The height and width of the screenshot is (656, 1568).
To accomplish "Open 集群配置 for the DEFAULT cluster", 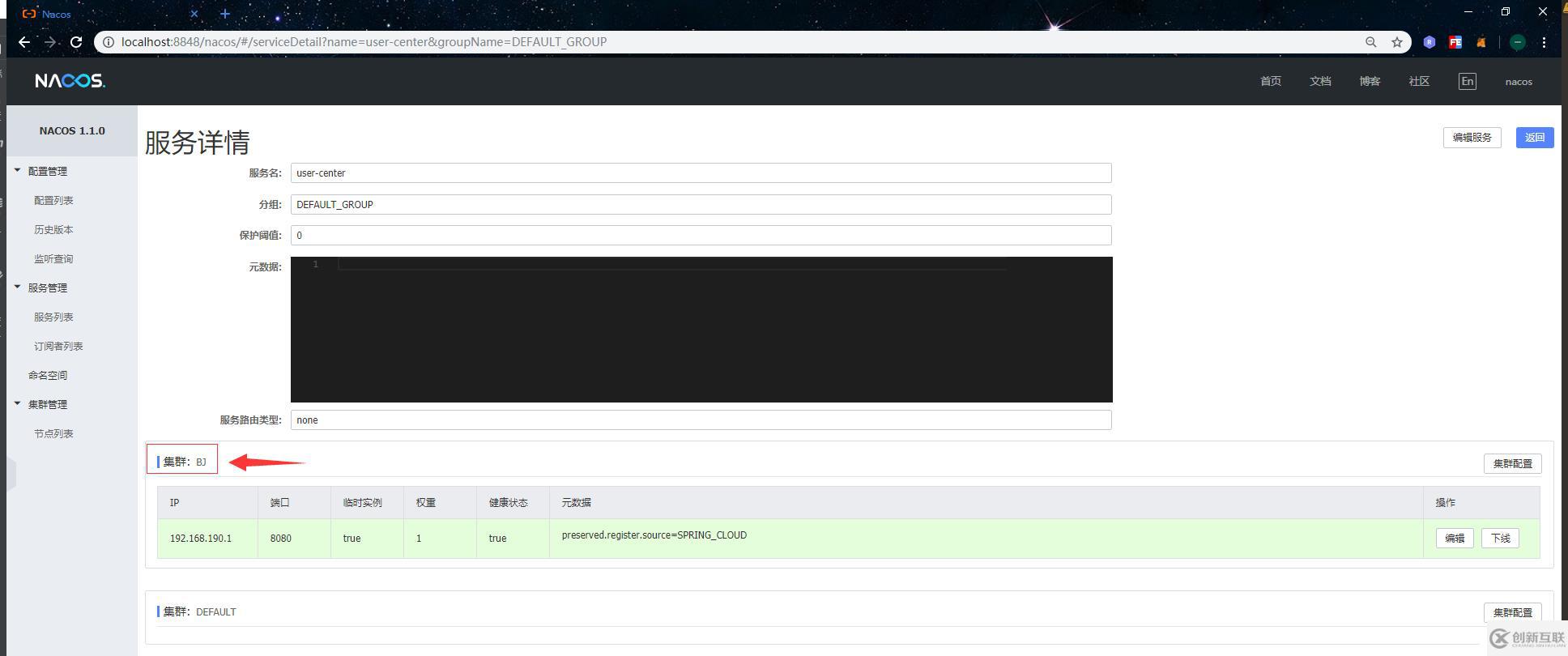I will click(1512, 612).
